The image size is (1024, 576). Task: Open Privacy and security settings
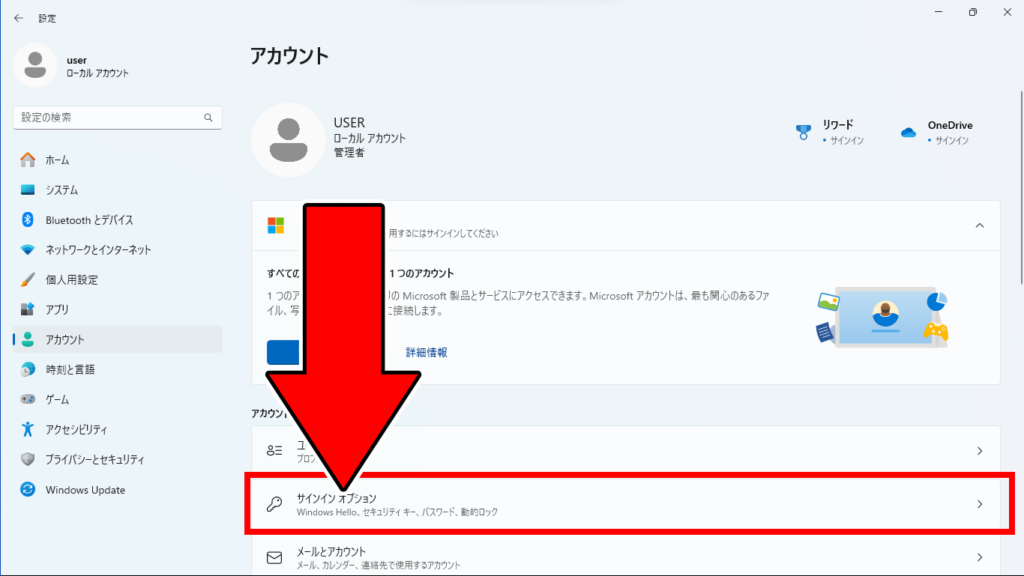click(x=95, y=460)
